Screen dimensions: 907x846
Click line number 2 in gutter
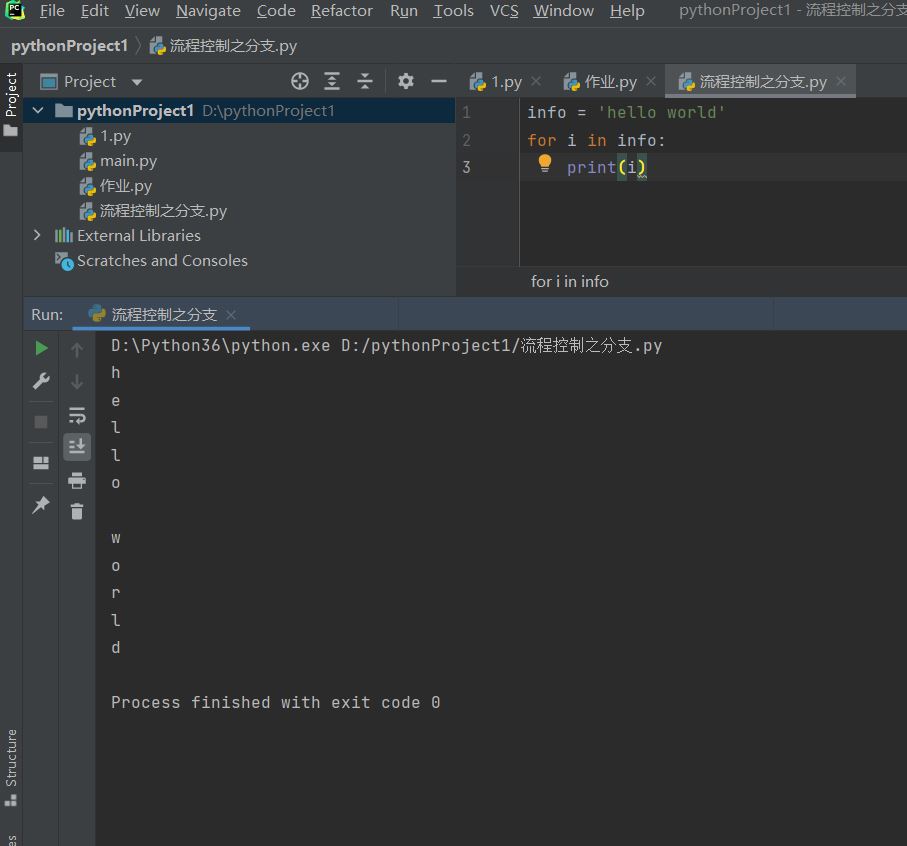(466, 140)
